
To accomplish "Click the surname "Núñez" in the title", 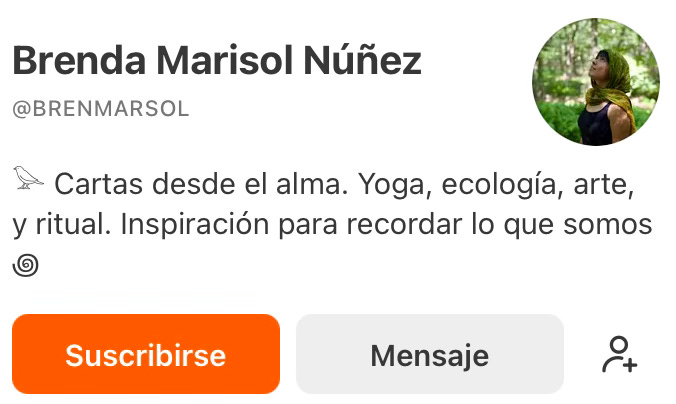I will click(362, 60).
